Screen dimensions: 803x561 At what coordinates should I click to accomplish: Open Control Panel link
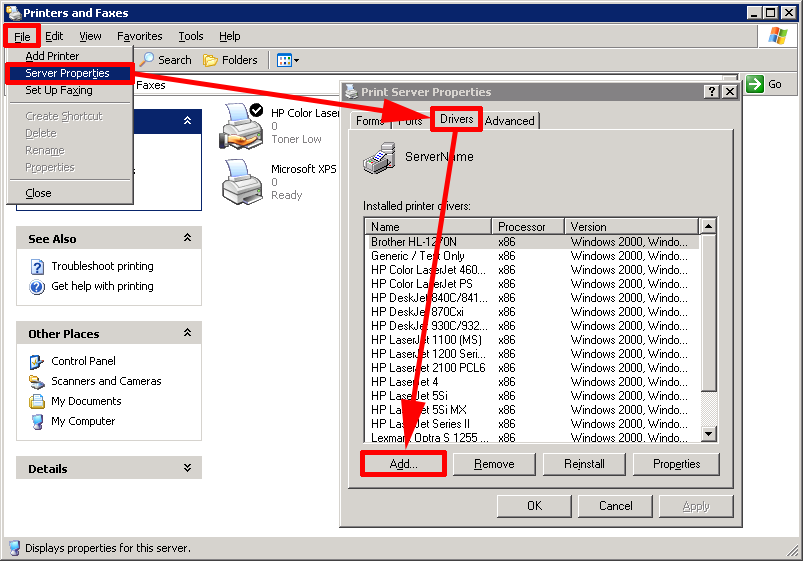(x=83, y=361)
